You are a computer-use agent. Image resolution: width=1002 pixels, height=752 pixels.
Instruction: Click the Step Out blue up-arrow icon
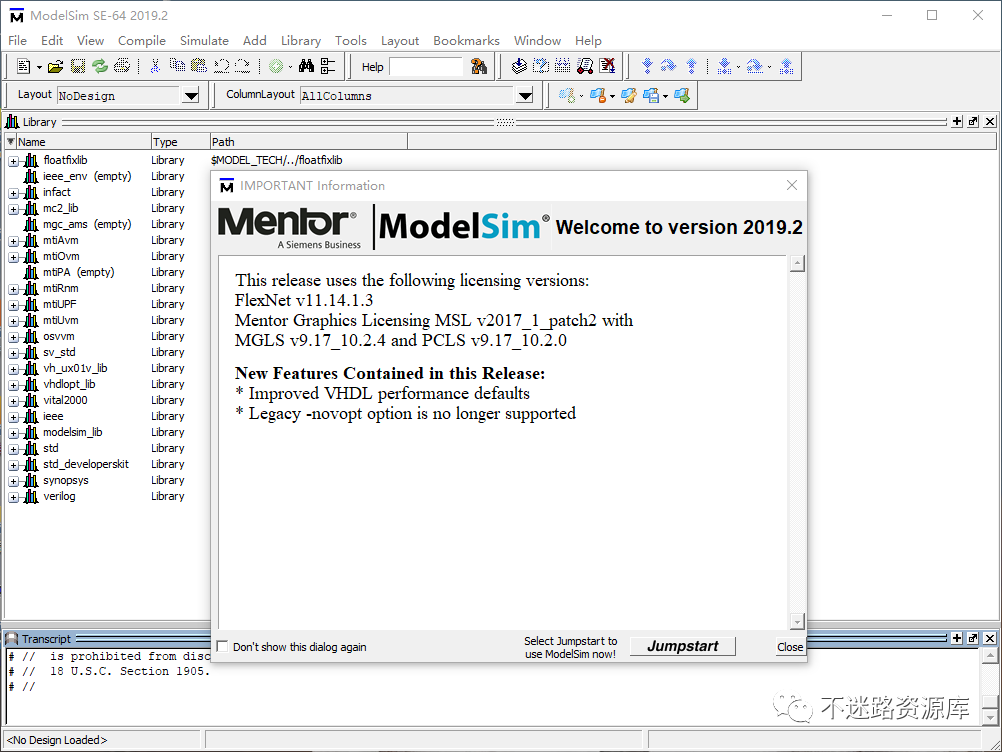(x=691, y=66)
